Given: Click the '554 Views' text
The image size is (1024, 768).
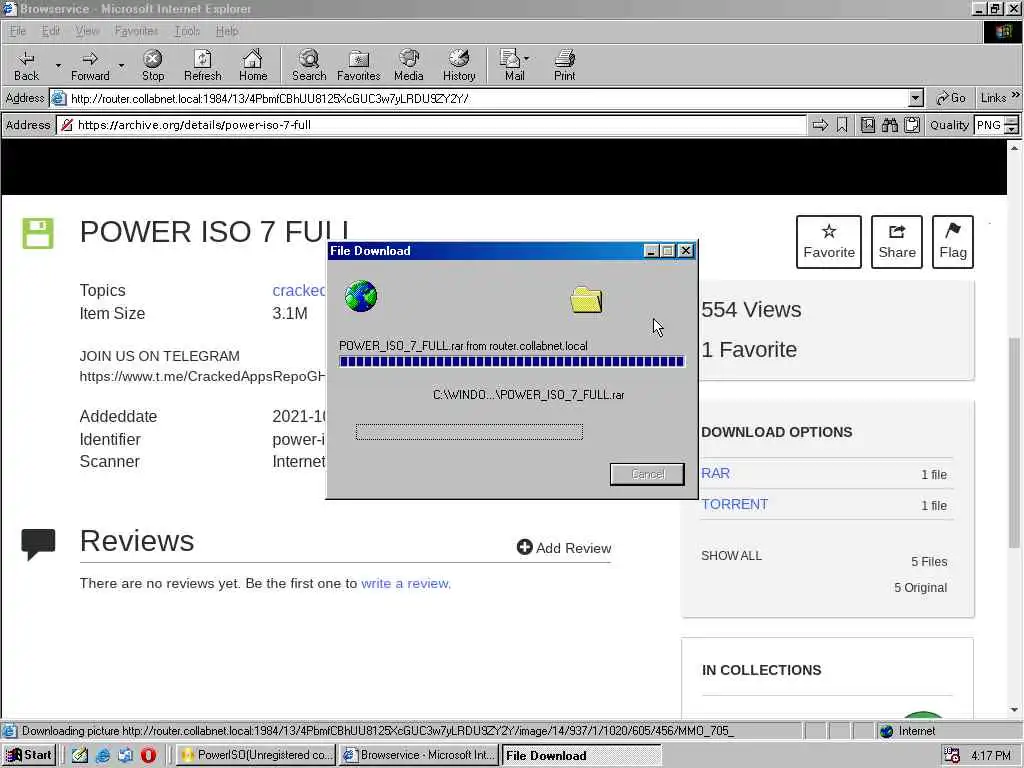Looking at the screenshot, I should 751,310.
